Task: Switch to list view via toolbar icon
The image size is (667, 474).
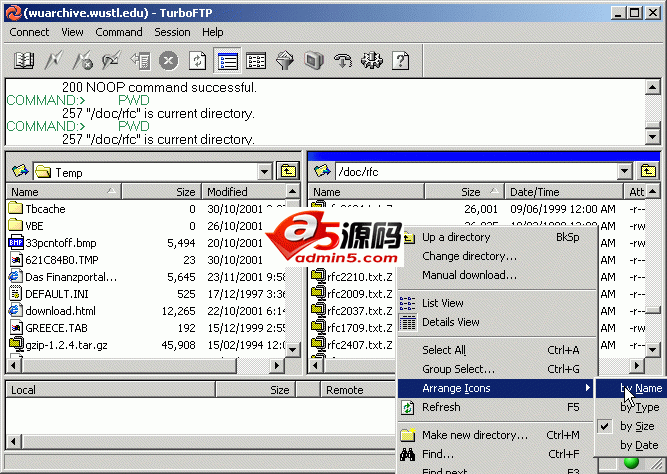Action: (227, 61)
